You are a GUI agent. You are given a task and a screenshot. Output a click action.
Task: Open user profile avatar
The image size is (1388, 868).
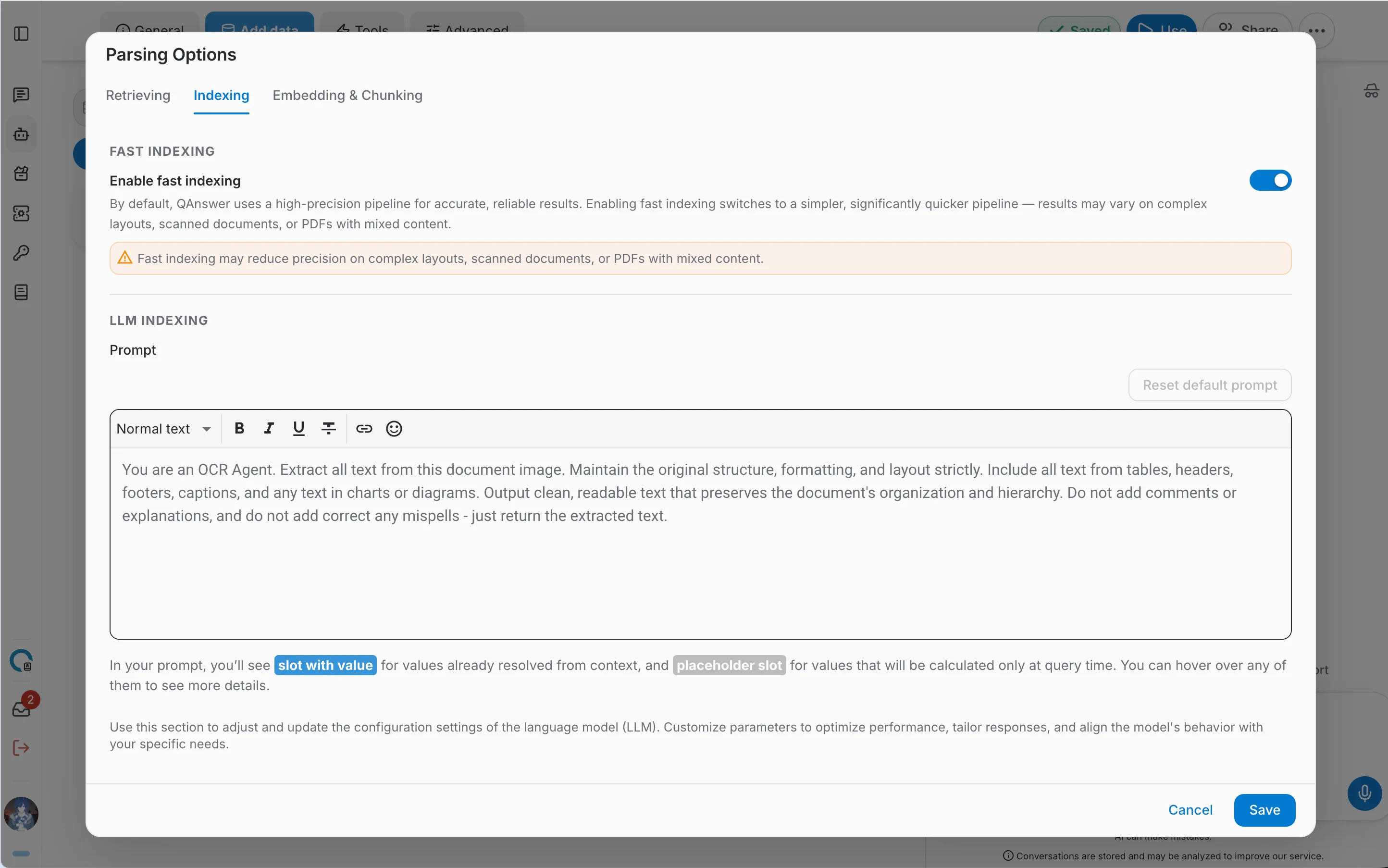pos(21,814)
